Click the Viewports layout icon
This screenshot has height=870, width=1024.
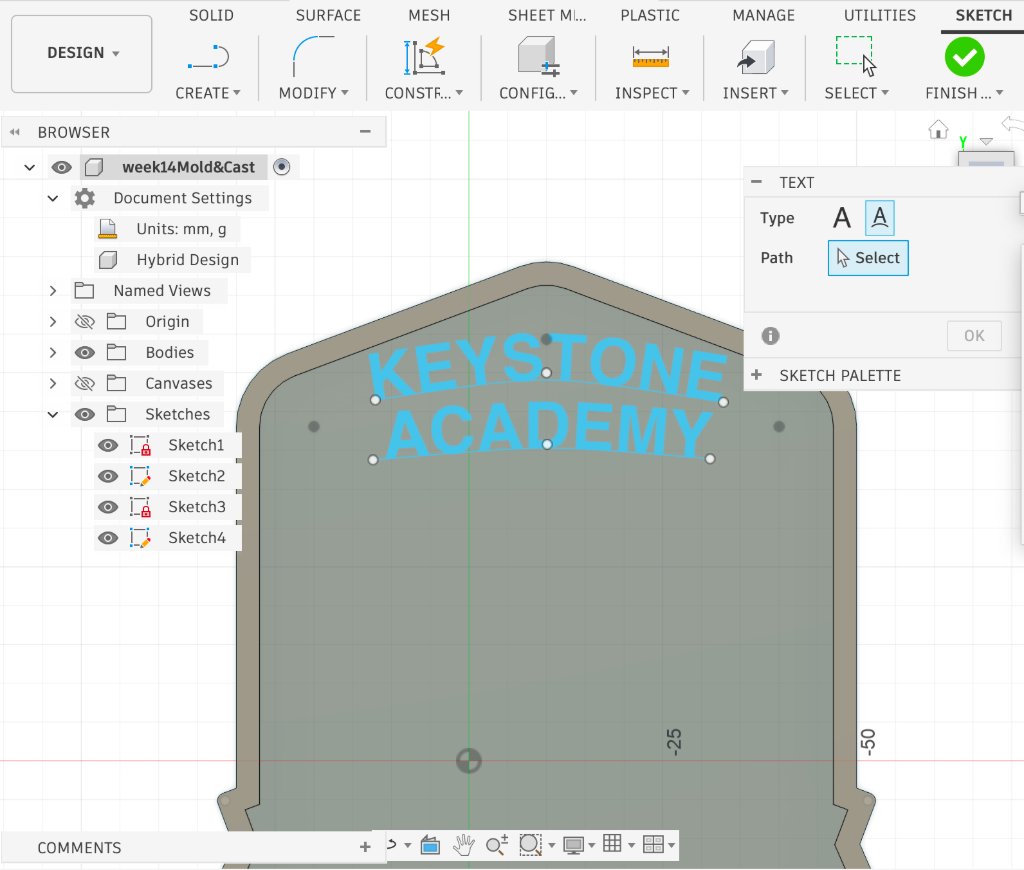click(653, 844)
